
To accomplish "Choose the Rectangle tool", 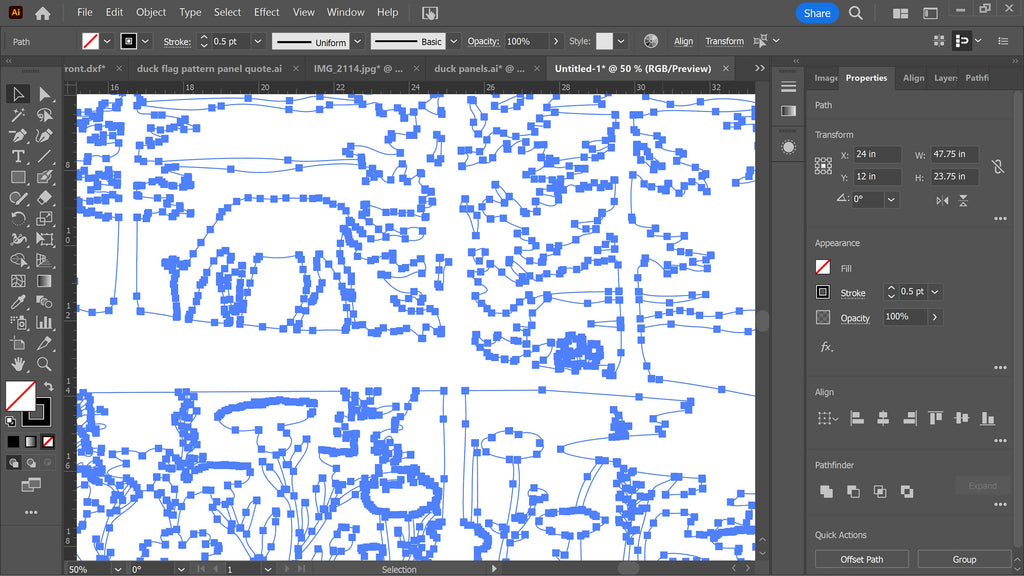I will (x=18, y=177).
